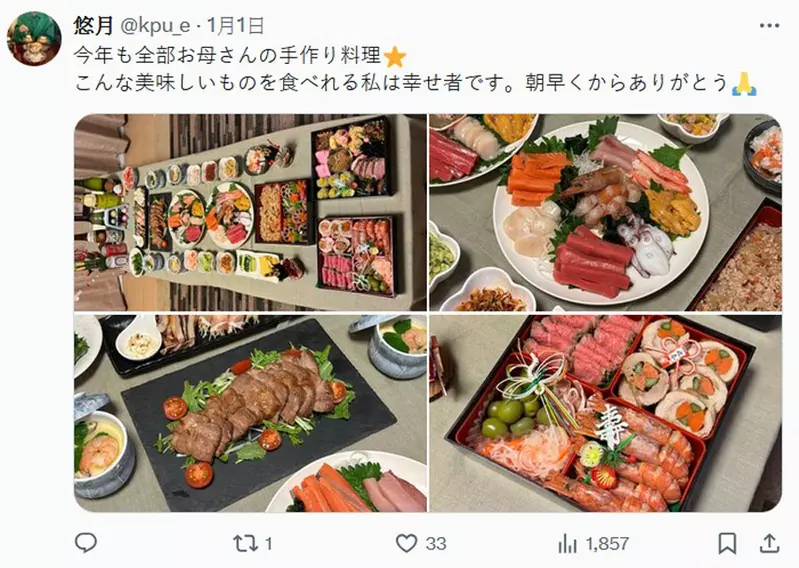Open bottom-left roast beef slate photo
This screenshot has height=568, width=799.
(x=250, y=413)
